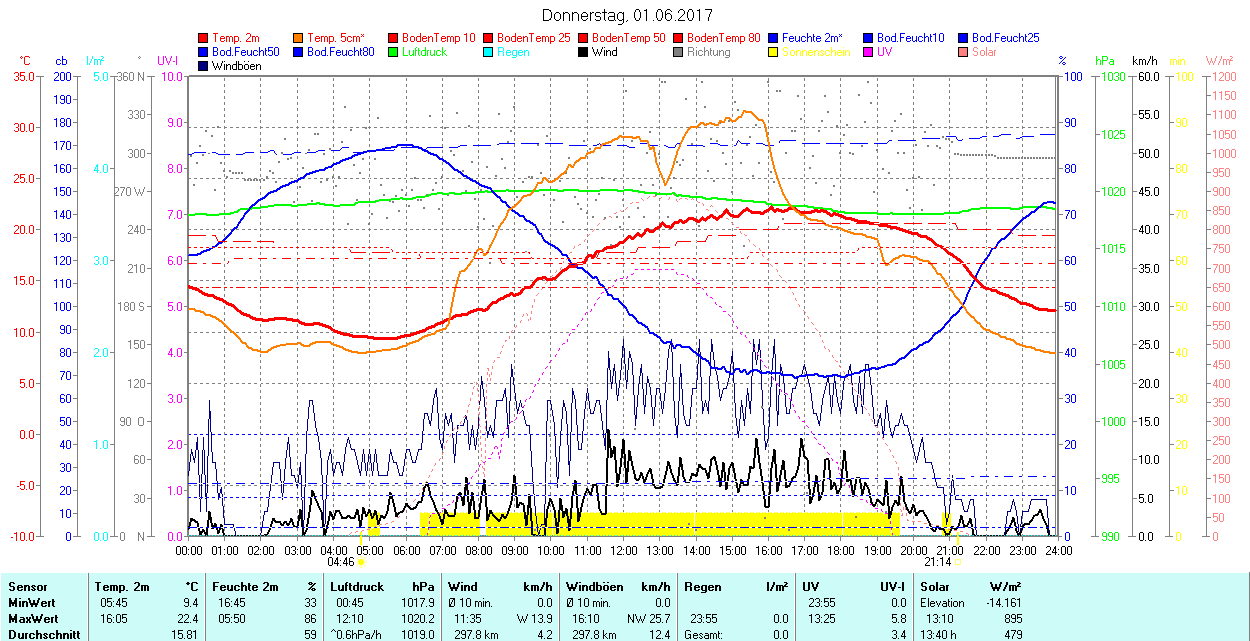Click the BodenTemp 50 legend label
The image size is (1250, 641).
click(x=629, y=38)
